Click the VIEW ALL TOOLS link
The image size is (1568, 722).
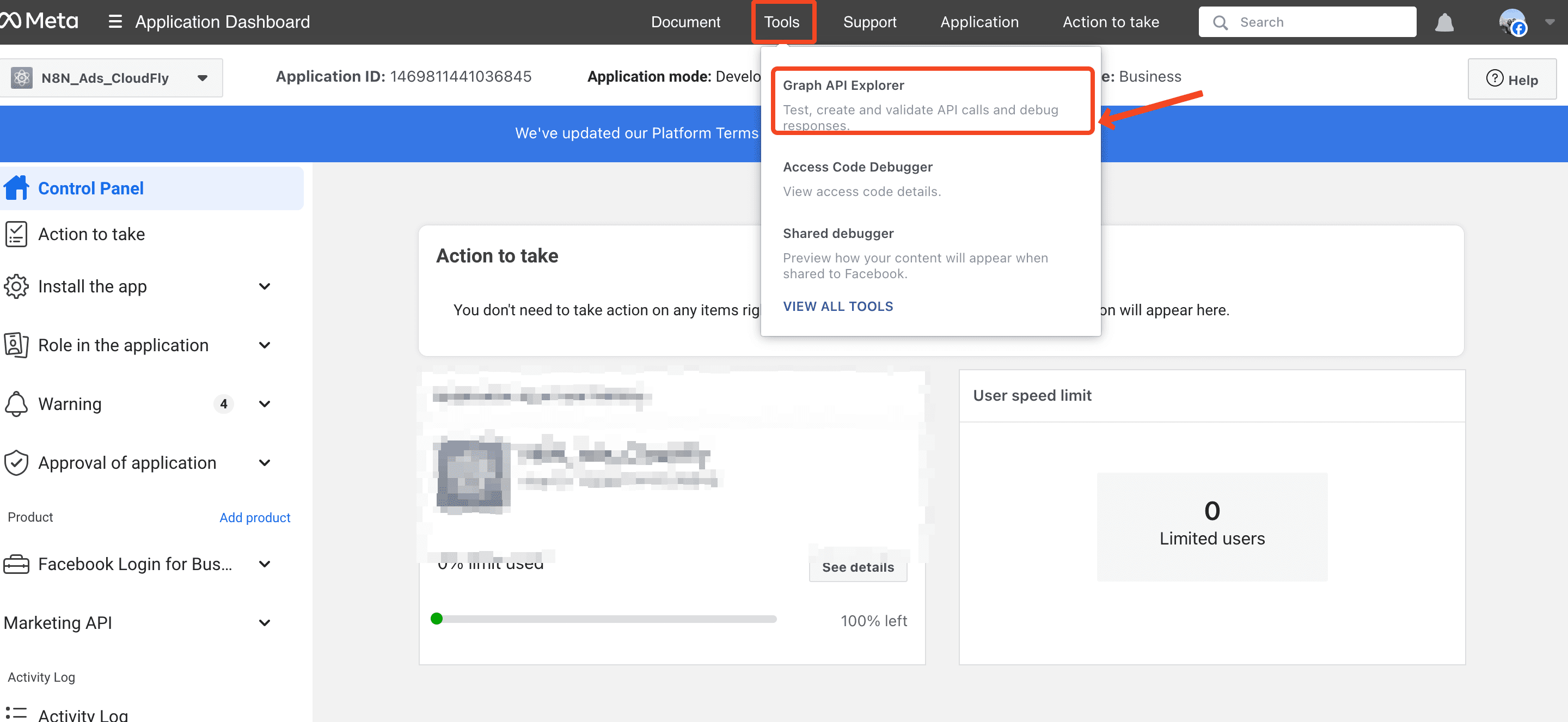837,306
